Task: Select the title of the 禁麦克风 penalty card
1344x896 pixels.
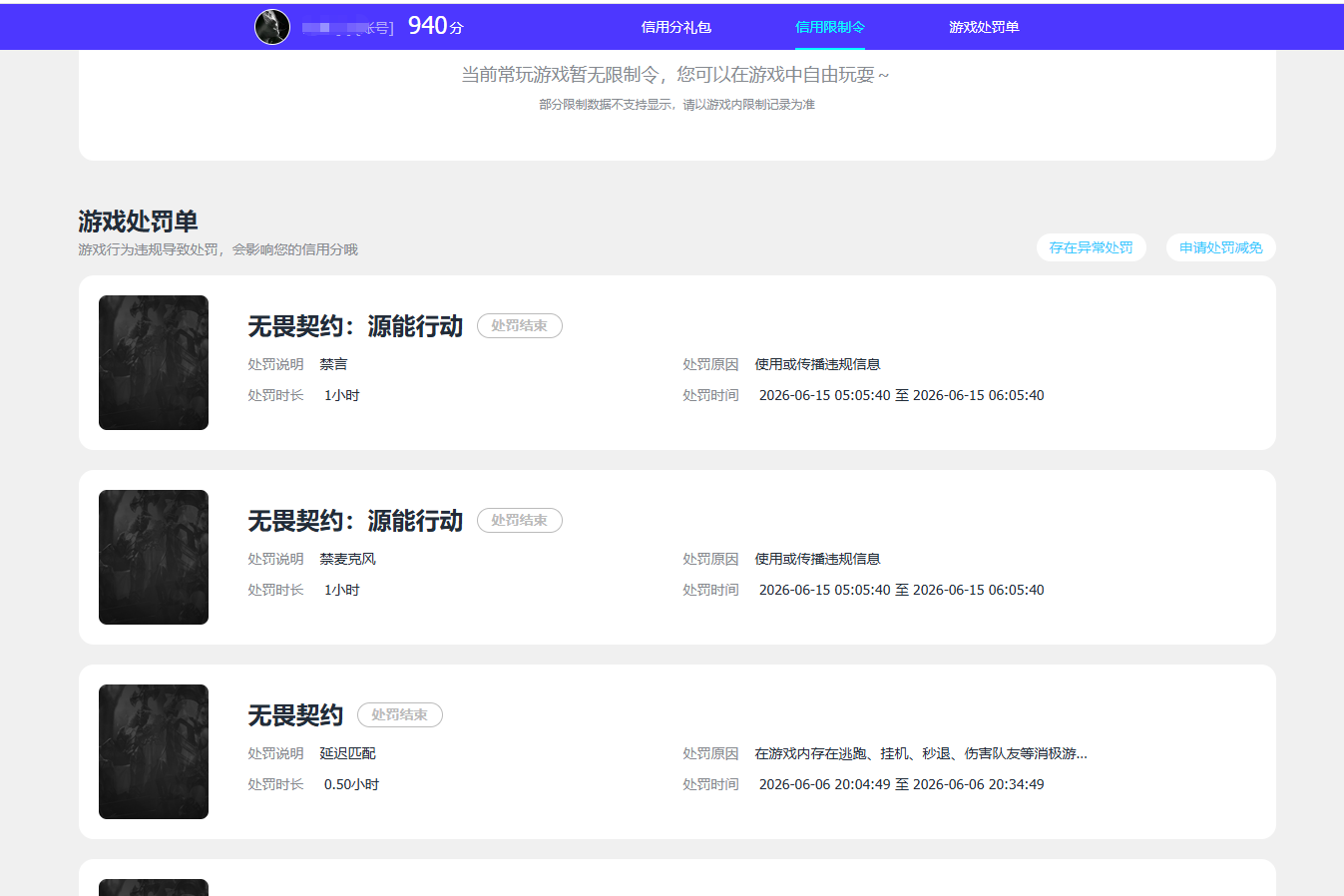Action: coord(355,521)
